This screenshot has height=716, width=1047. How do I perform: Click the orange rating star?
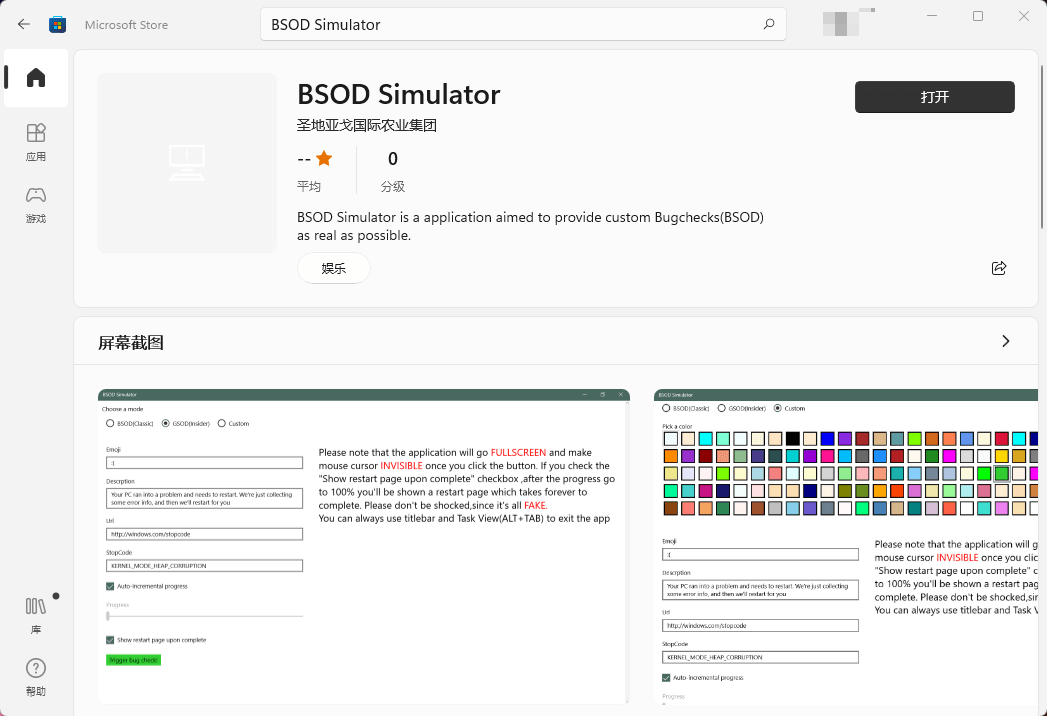pos(323,158)
